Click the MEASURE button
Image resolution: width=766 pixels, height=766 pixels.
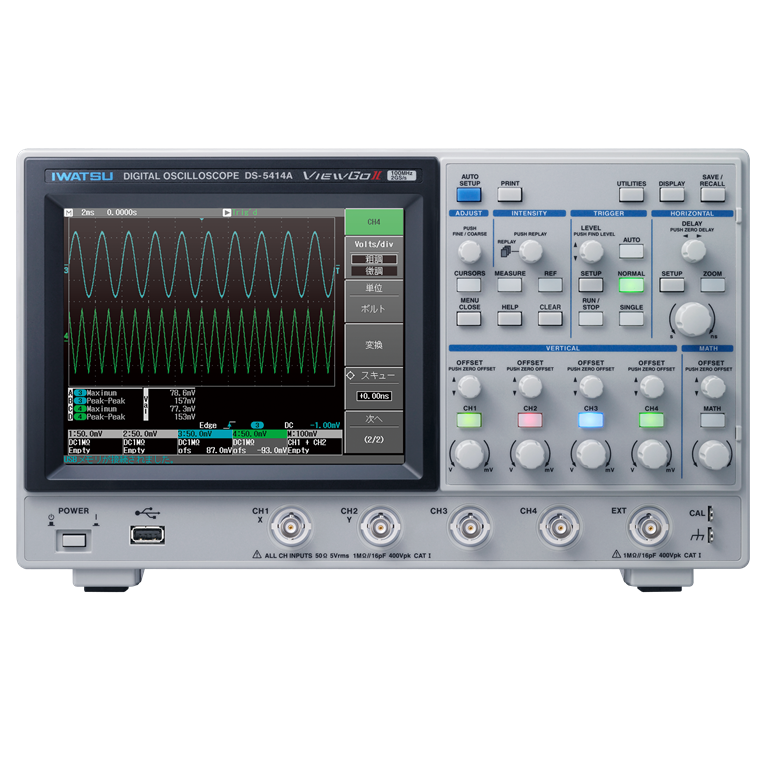pyautogui.click(x=510, y=285)
